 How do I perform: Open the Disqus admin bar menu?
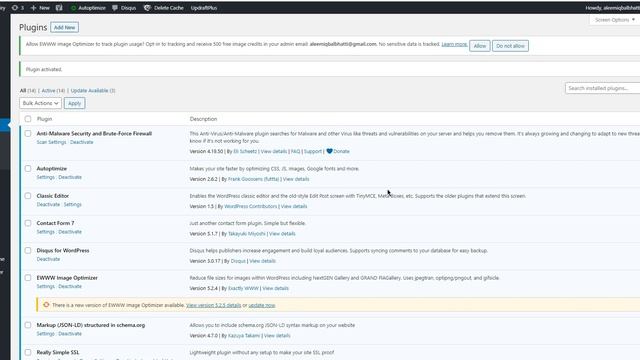124,8
